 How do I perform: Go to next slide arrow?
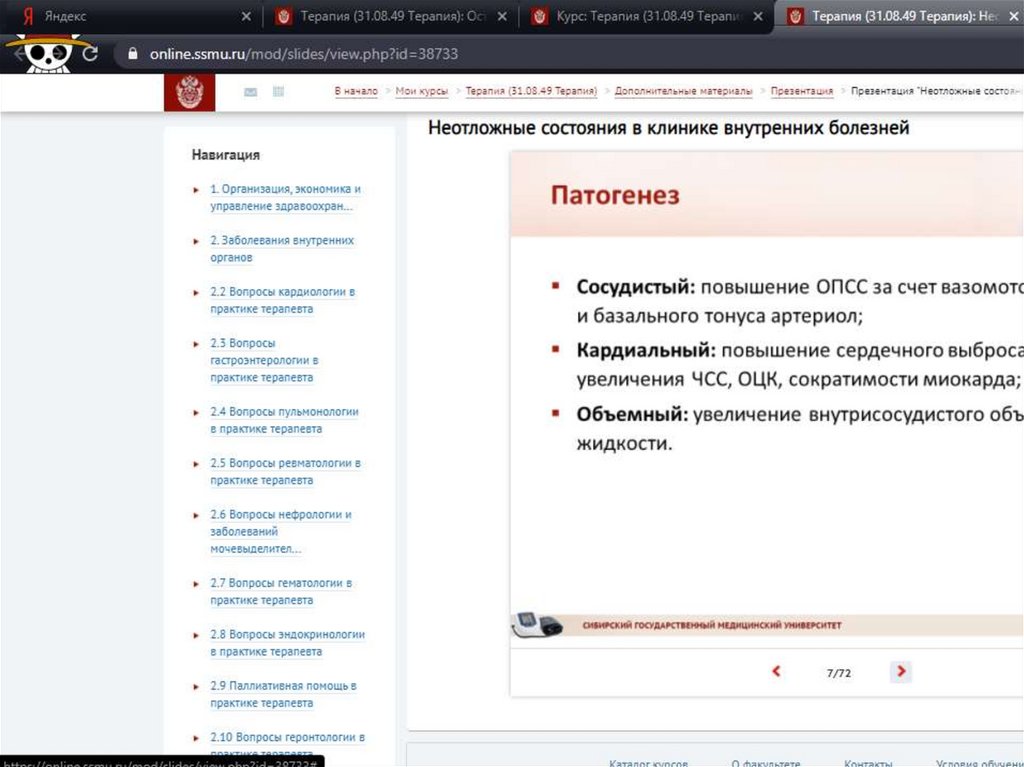click(x=901, y=671)
